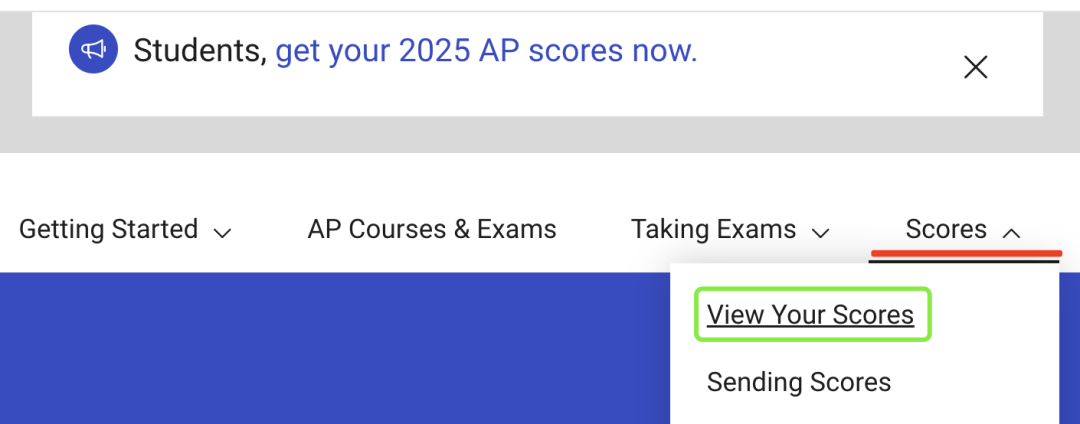Image resolution: width=1080 pixels, height=424 pixels.
Task: Open the AP Courses & Exams page
Action: click(432, 229)
